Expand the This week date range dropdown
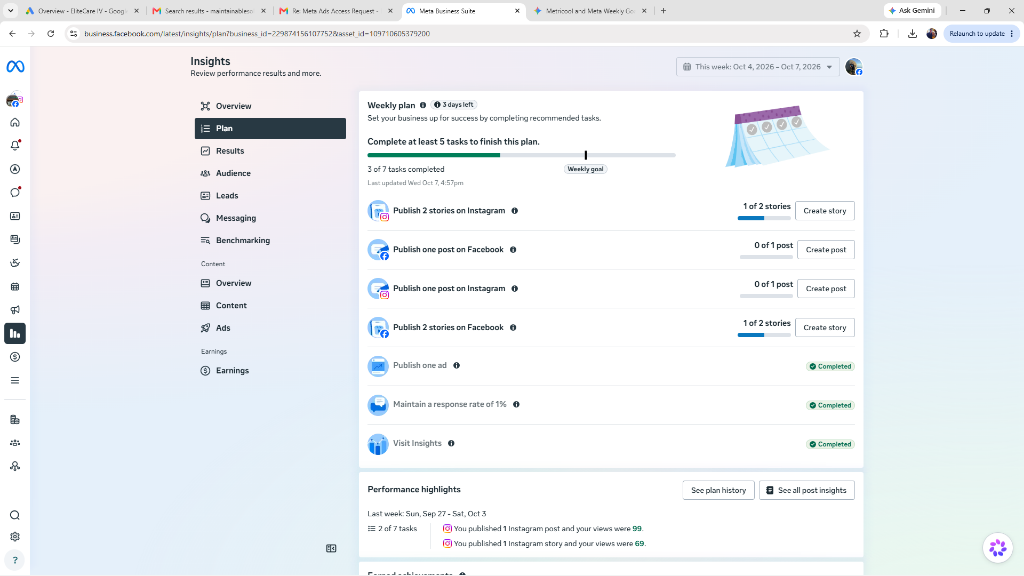1024x576 pixels. pyautogui.click(x=758, y=67)
